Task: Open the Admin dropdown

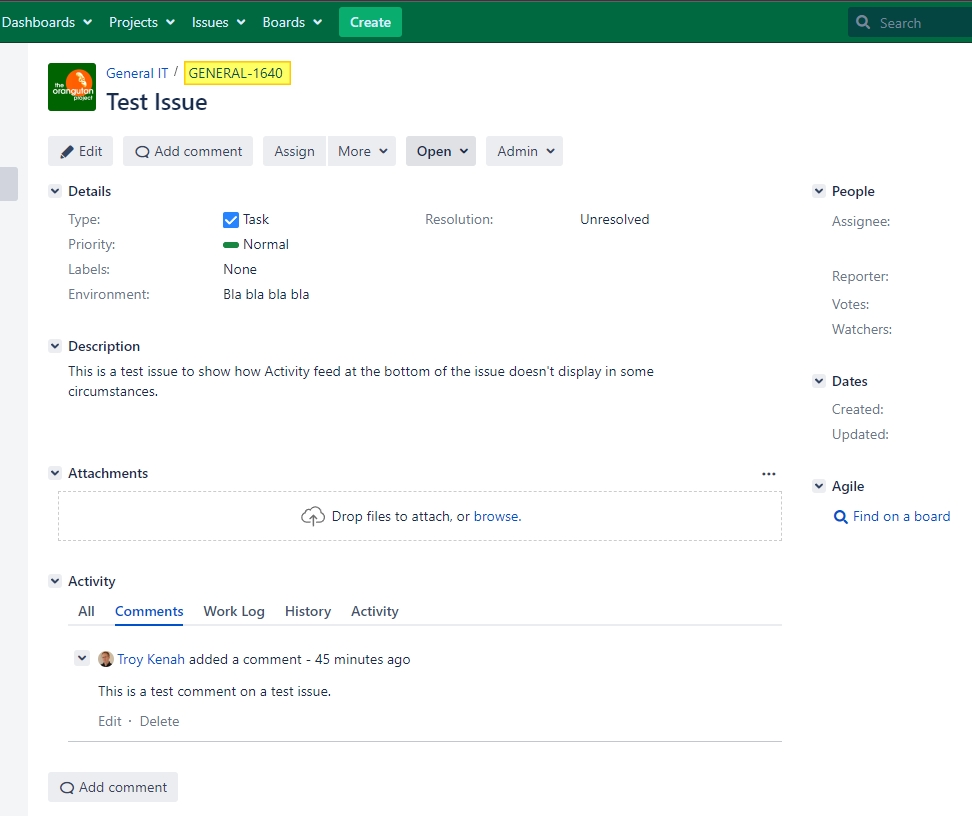Action: [x=524, y=151]
